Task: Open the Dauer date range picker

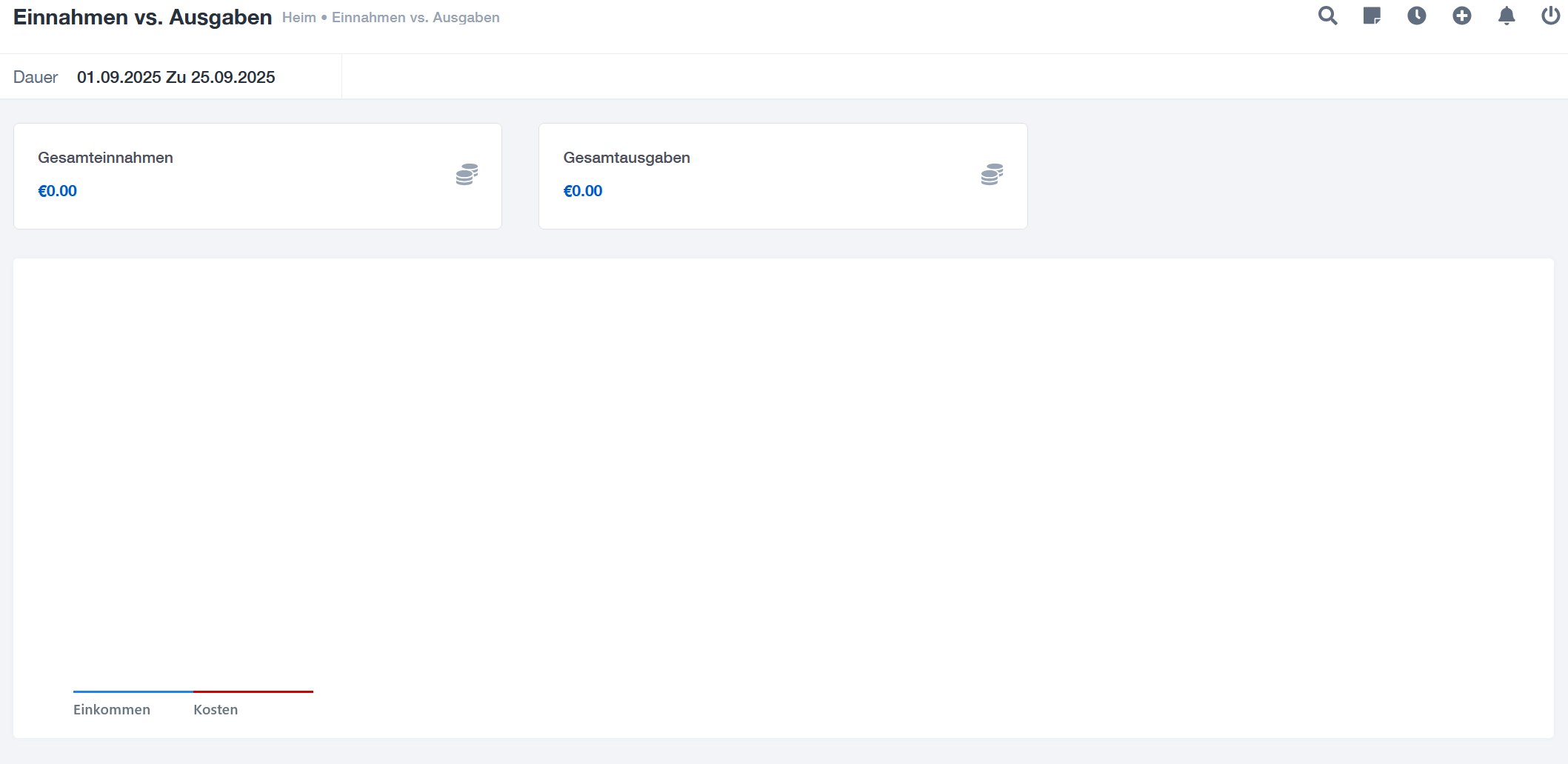Action: pyautogui.click(x=176, y=77)
